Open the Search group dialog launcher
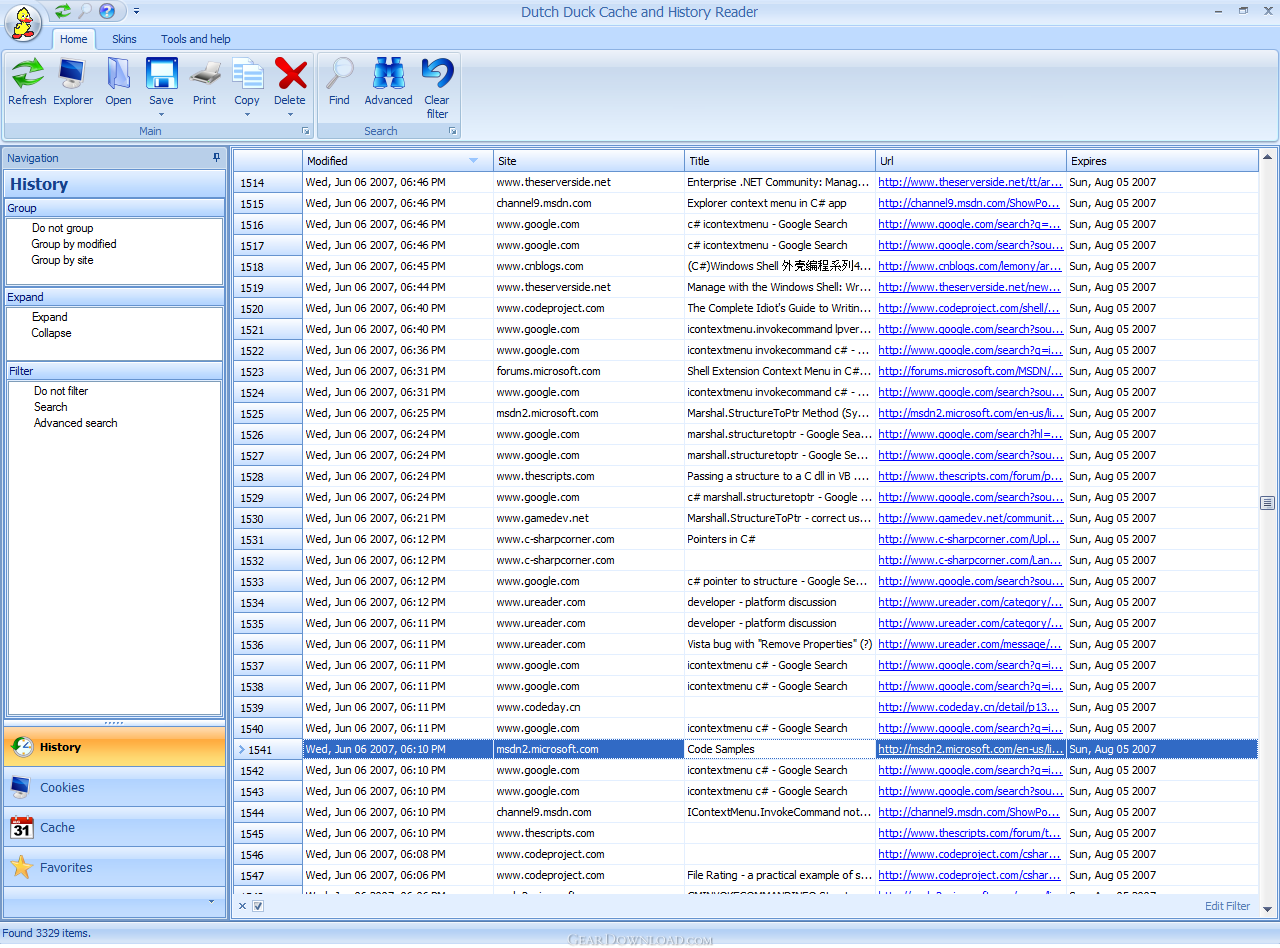This screenshot has height=948, width=1280. click(x=453, y=131)
